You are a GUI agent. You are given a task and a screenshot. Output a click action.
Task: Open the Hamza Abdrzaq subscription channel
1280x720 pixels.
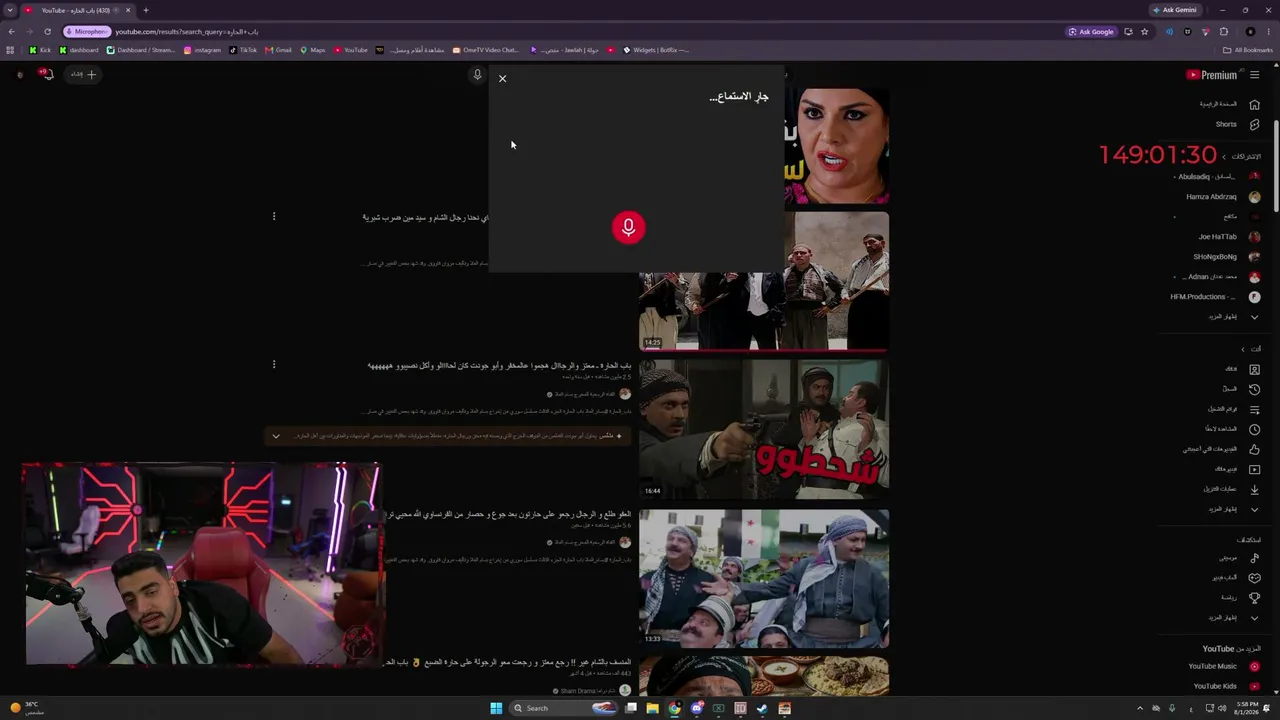tap(1222, 197)
